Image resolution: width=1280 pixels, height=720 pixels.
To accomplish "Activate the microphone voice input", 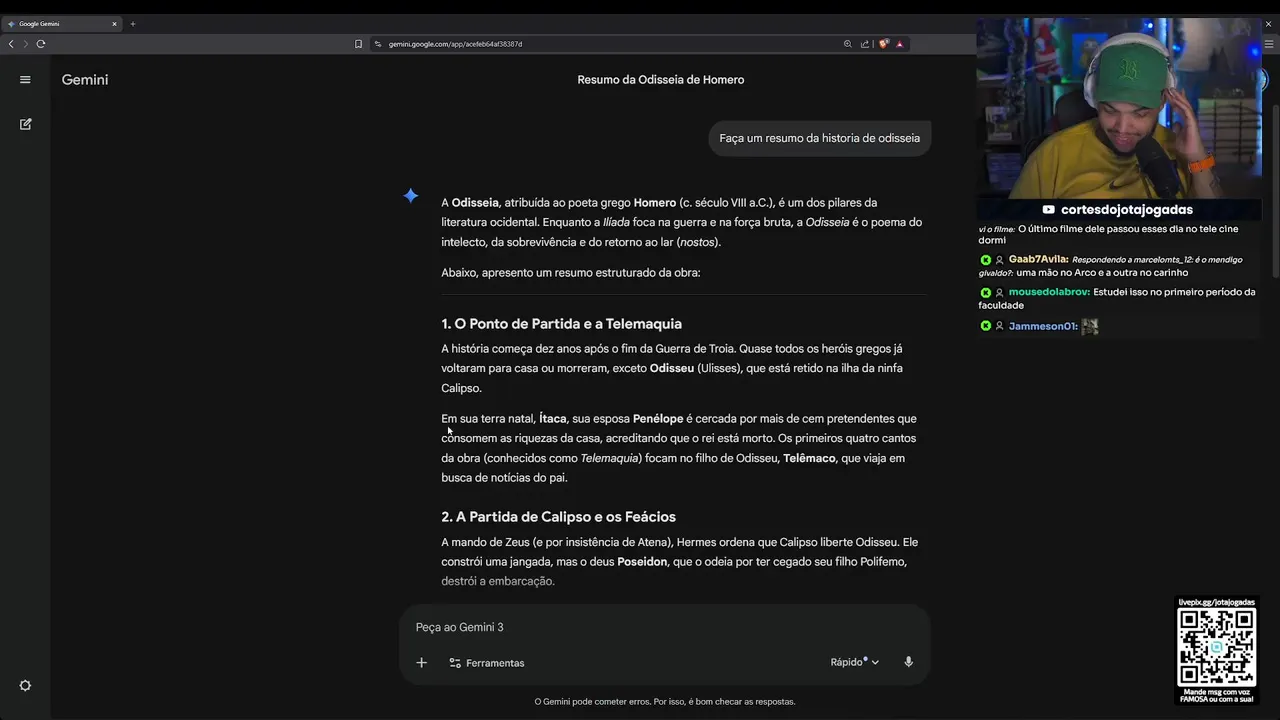I will pyautogui.click(x=908, y=662).
